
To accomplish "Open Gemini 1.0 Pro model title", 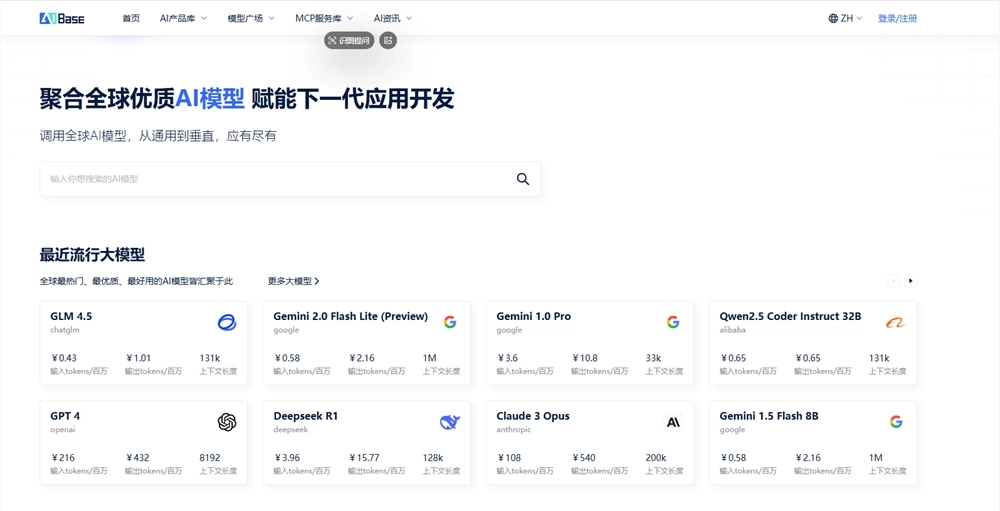I will [x=534, y=316].
